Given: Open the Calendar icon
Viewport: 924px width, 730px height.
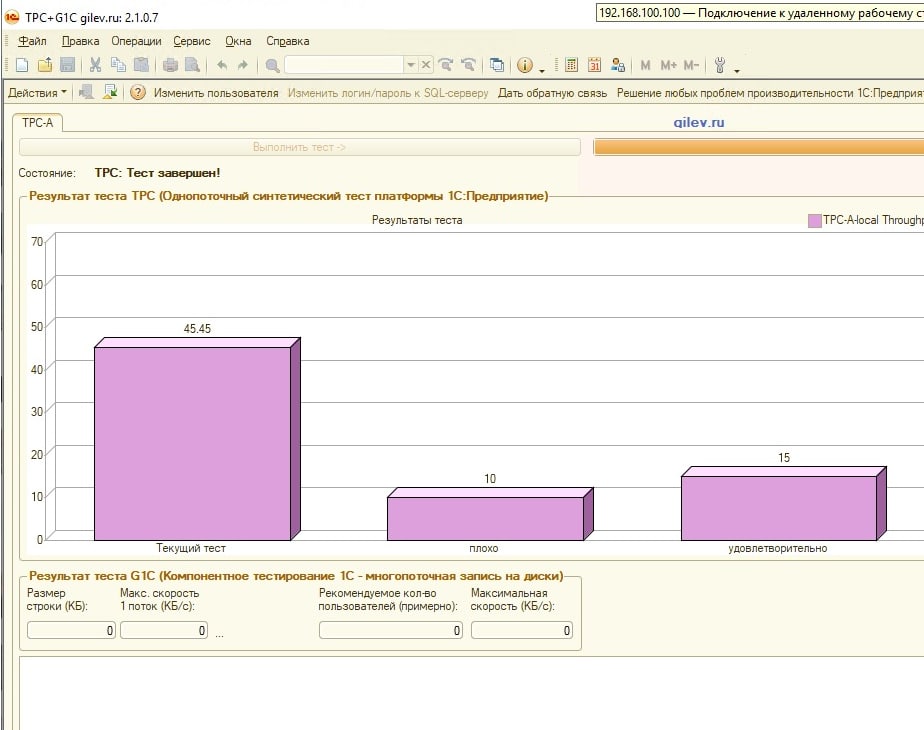Looking at the screenshot, I should pos(594,65).
